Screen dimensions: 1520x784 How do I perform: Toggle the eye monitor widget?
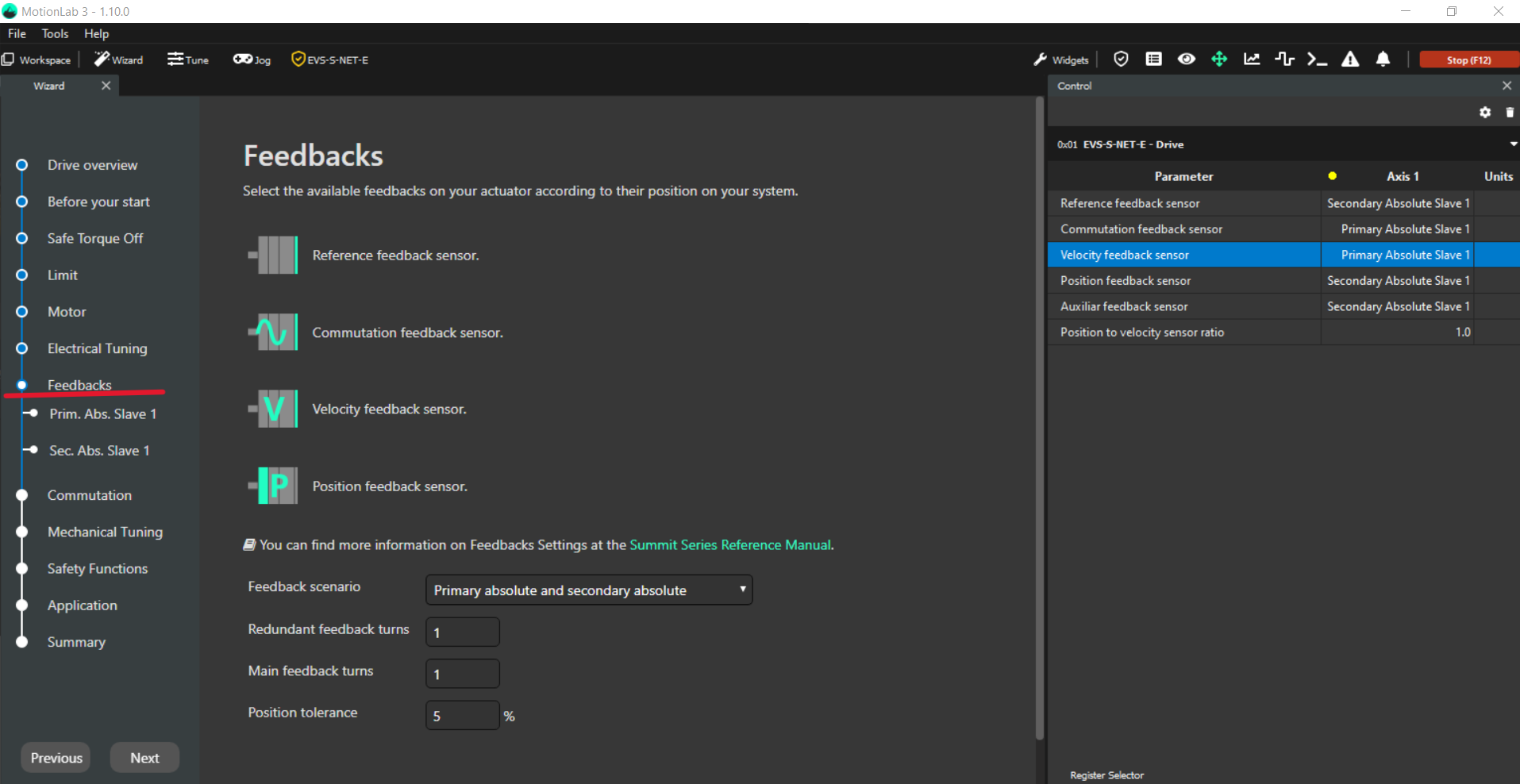(1186, 60)
